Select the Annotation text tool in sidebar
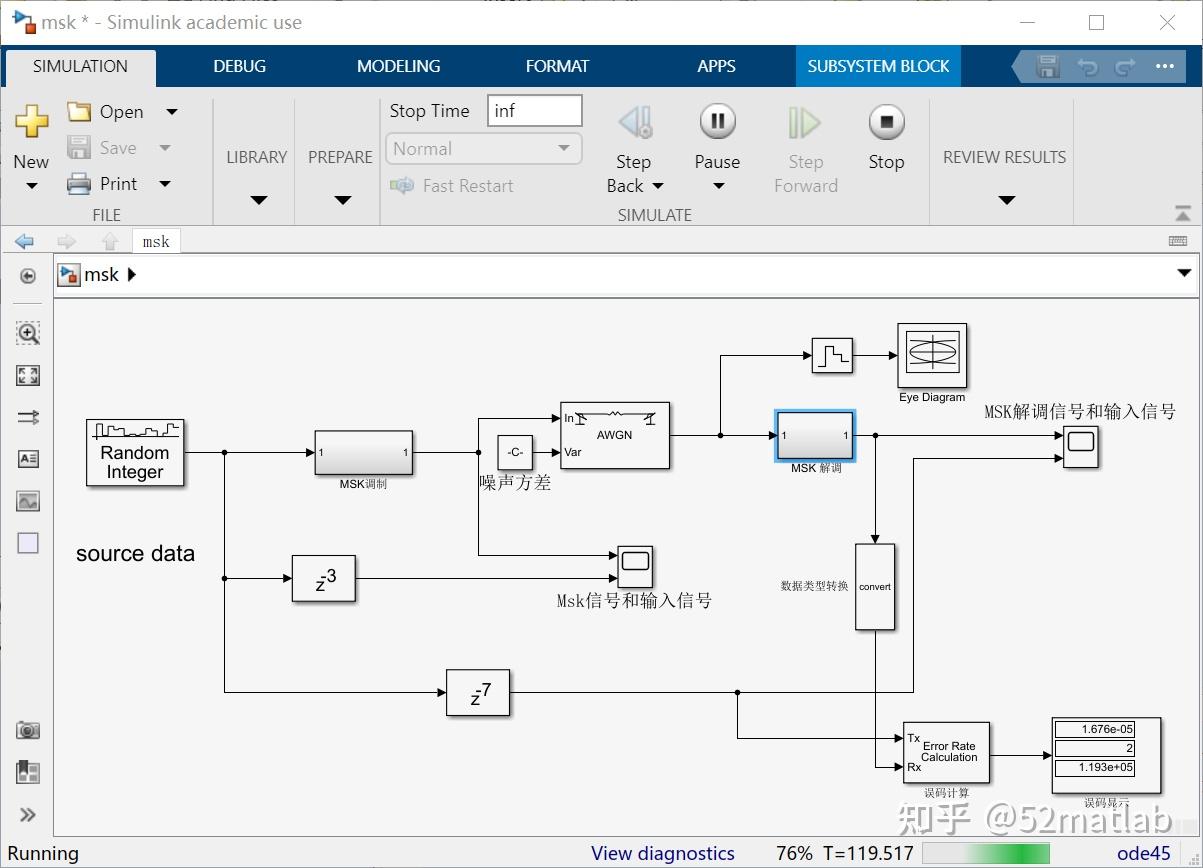Screen dimensions: 1203x868 28,459
